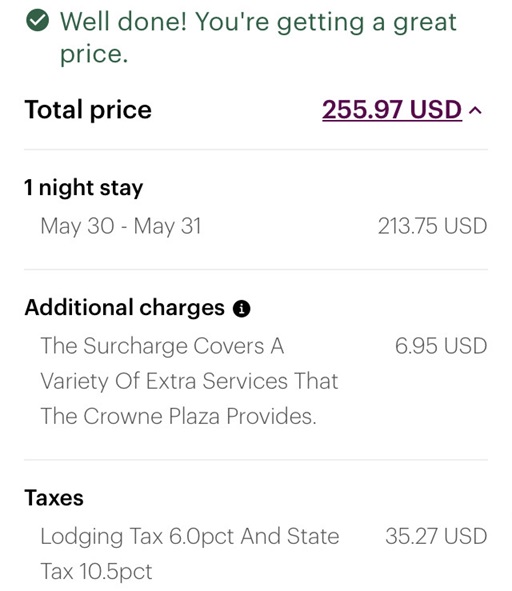Select the May 30 - May 31 date range

pyautogui.click(x=121, y=226)
